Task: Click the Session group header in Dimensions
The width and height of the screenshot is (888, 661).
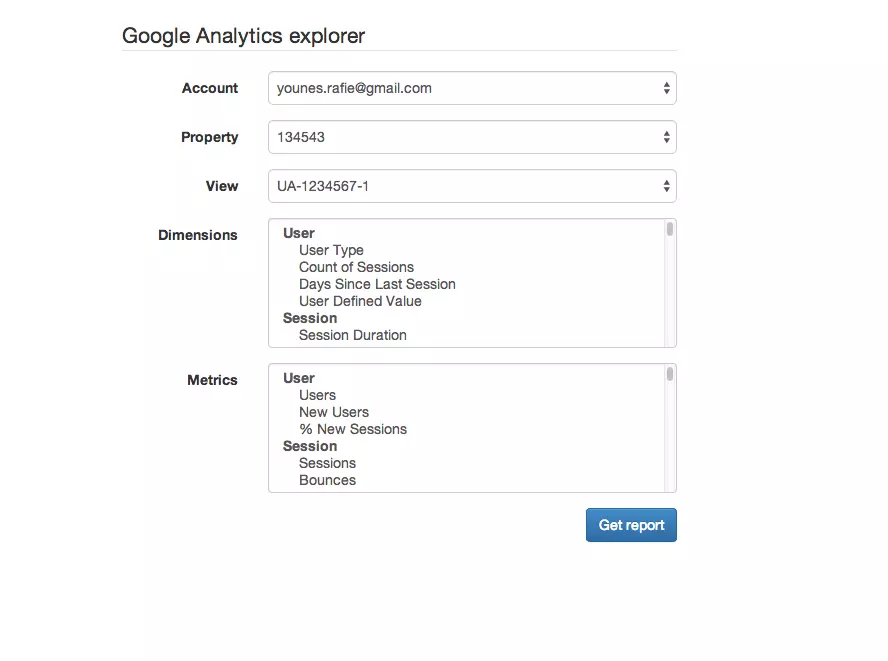Action: point(310,318)
